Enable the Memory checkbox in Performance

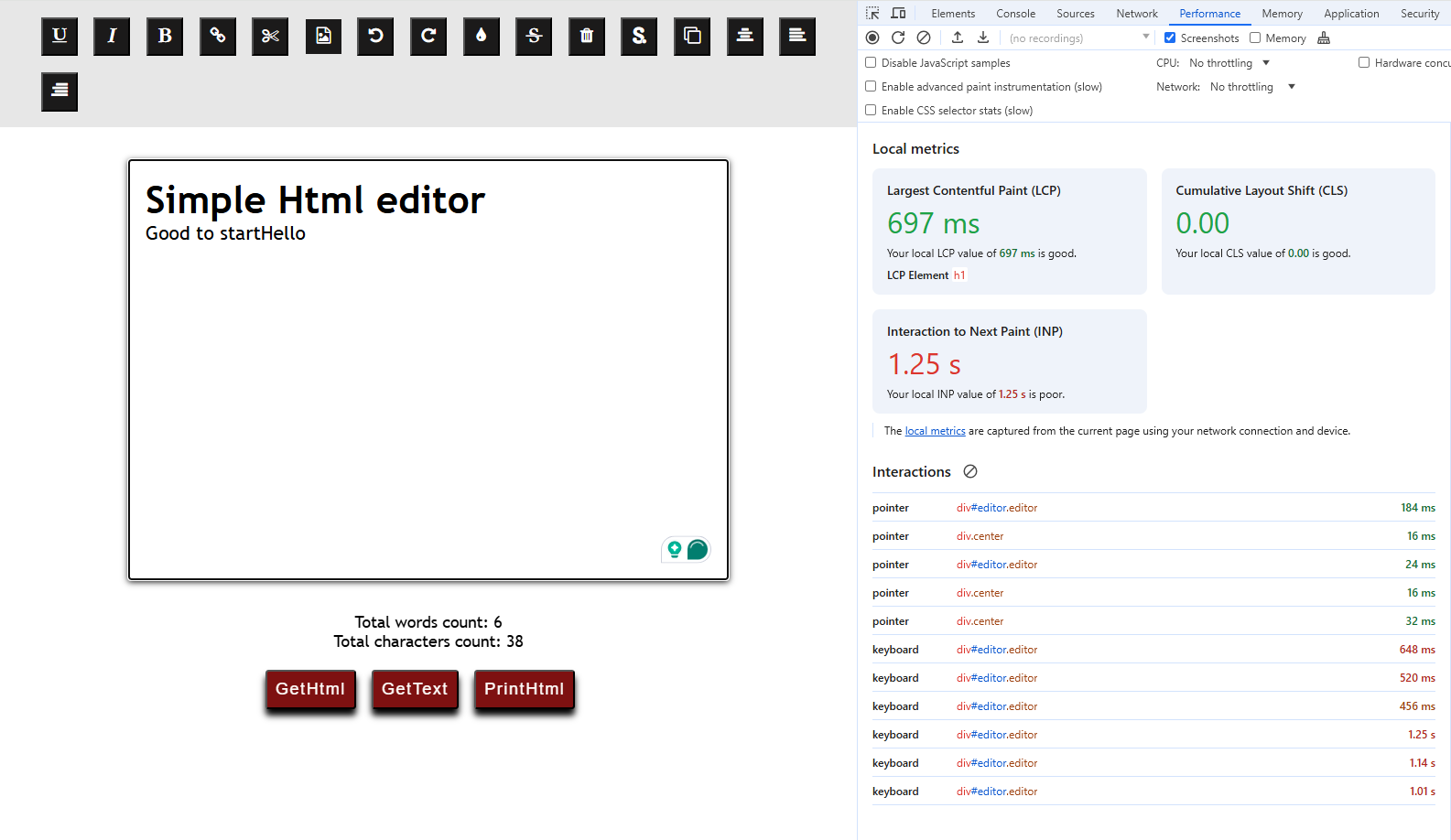coord(1255,38)
